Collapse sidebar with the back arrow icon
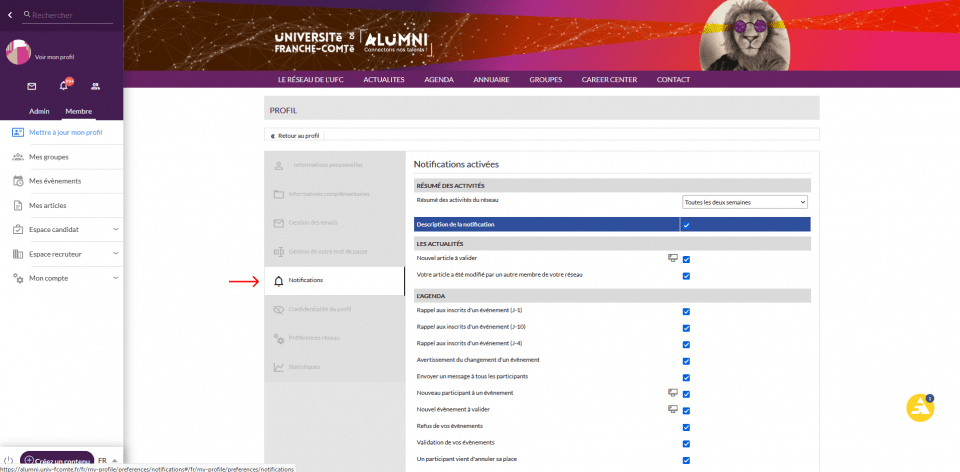The image size is (960, 472). pos(11,15)
